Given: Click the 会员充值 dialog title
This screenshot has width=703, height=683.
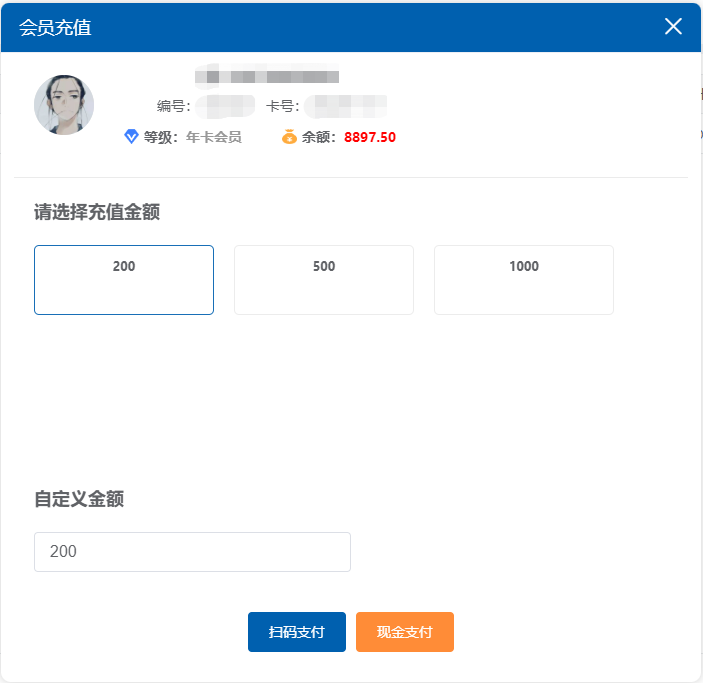Looking at the screenshot, I should coord(55,27).
